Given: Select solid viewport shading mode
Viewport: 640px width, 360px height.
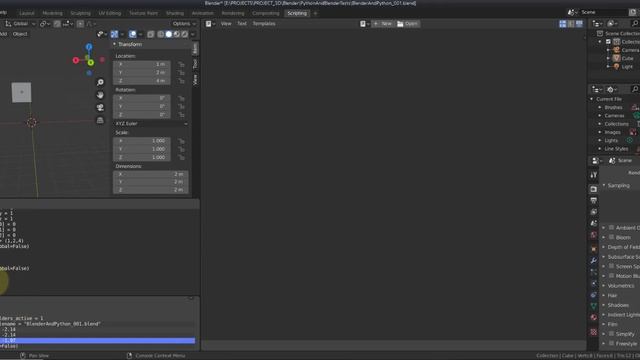Looking at the screenshot, I should pyautogui.click(x=169, y=34).
